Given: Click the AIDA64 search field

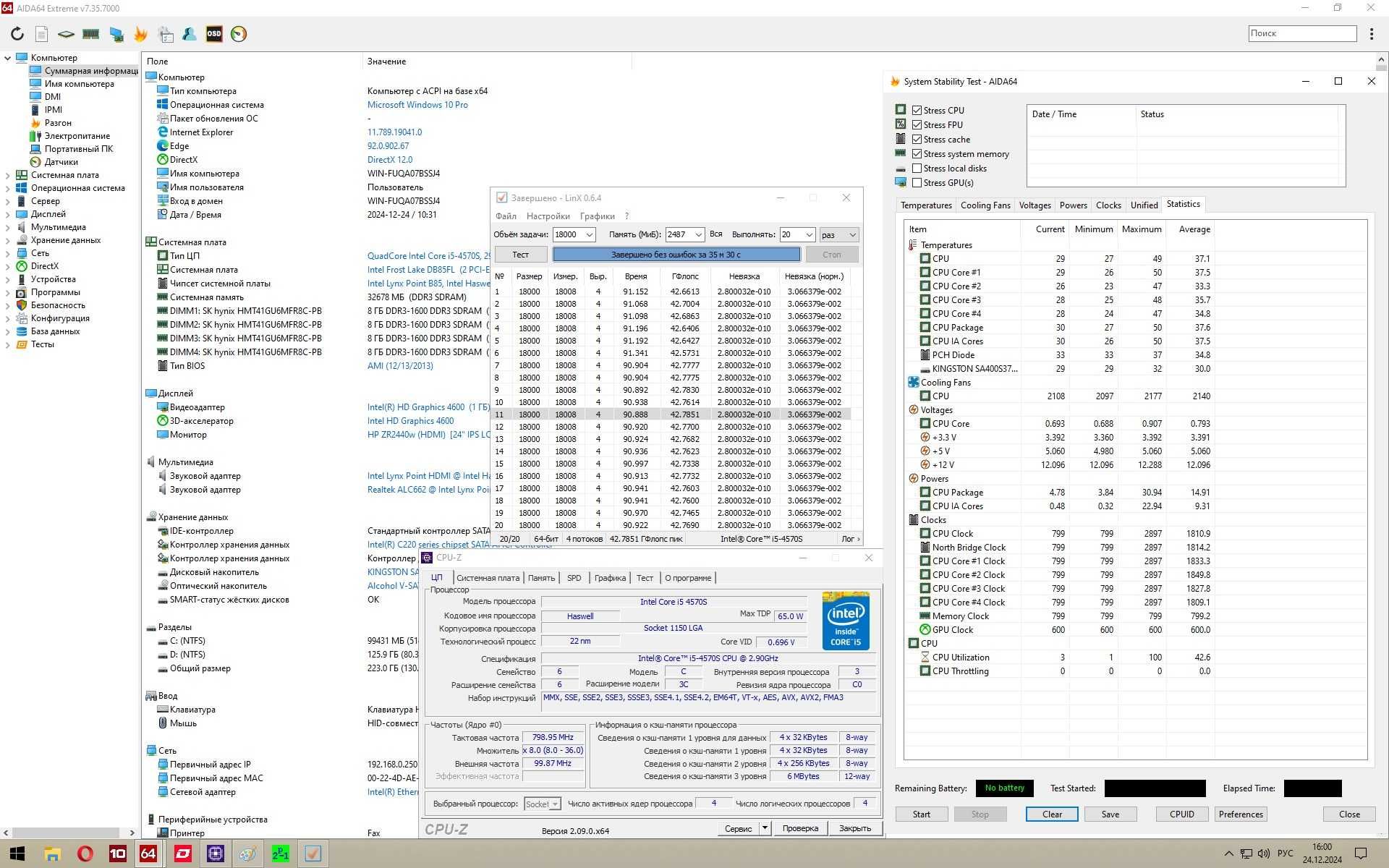Looking at the screenshot, I should coord(1302,33).
